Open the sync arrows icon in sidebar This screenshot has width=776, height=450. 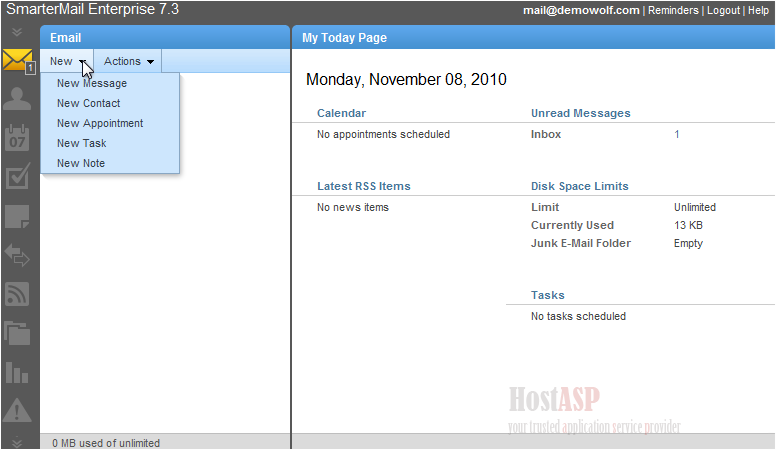17,255
